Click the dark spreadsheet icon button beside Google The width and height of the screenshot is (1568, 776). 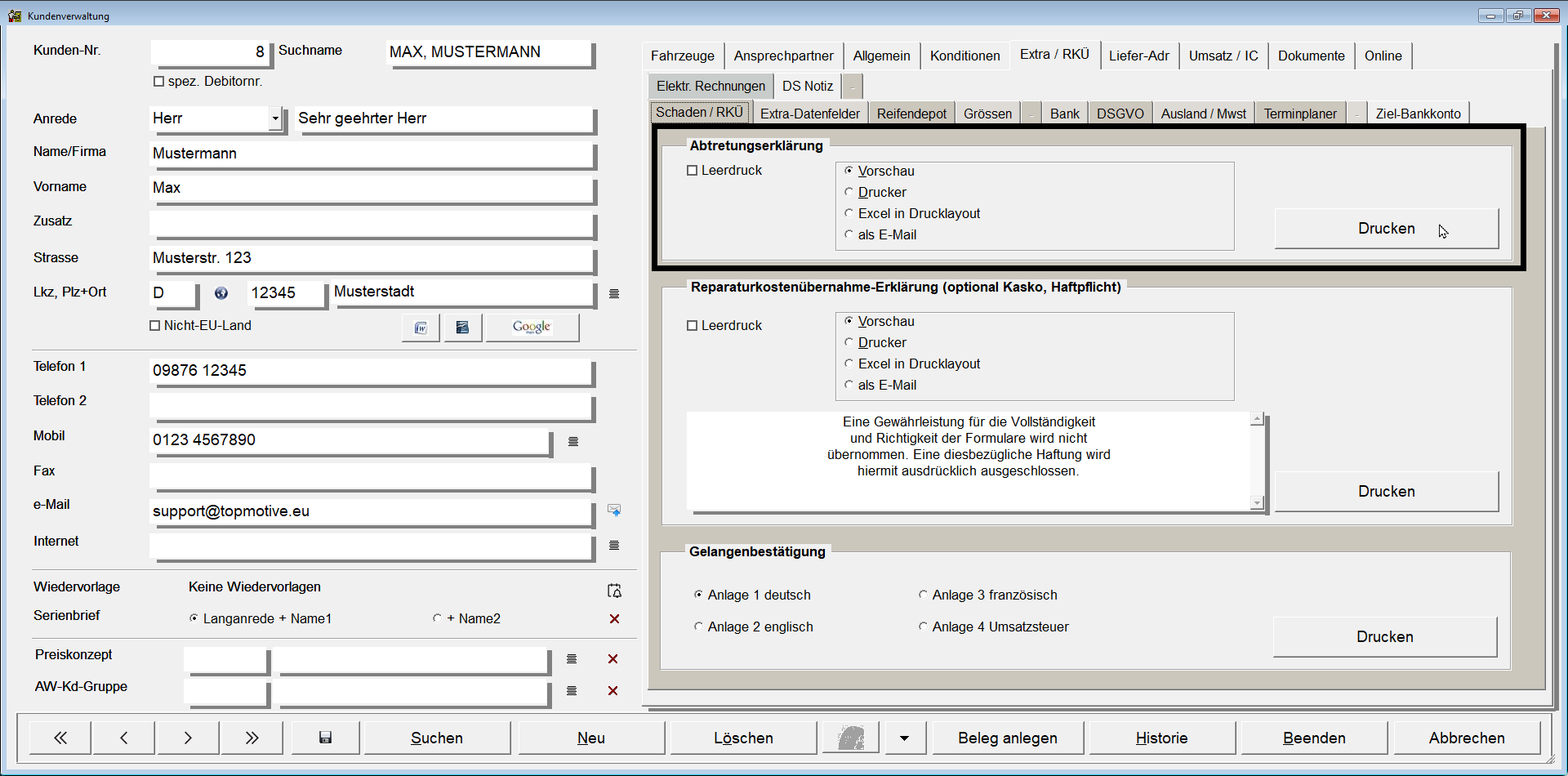pos(462,328)
